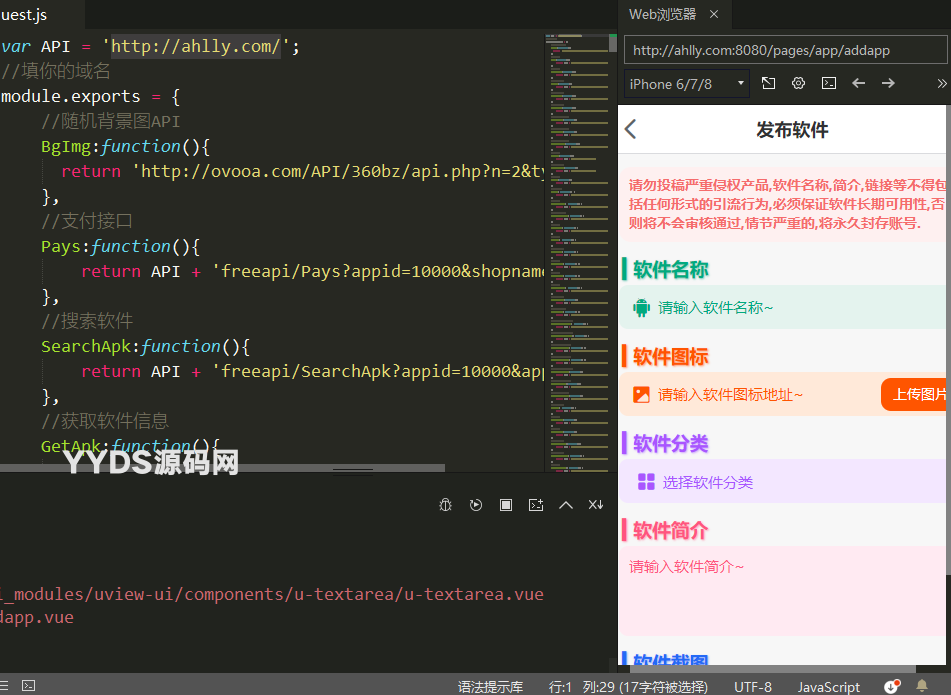
Task: Switch to the Web浏览器 tab
Action: point(662,14)
